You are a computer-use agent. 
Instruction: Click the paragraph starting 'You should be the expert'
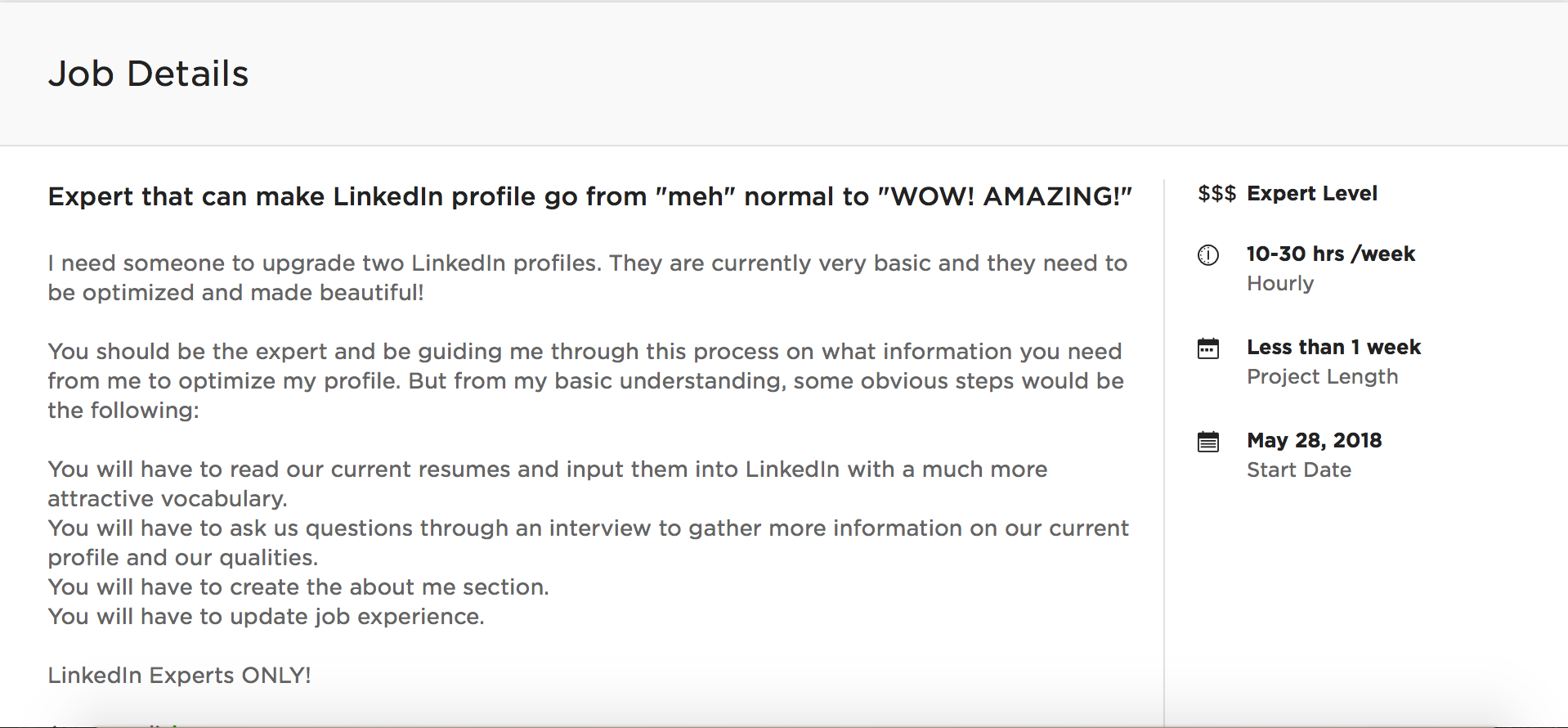[585, 380]
